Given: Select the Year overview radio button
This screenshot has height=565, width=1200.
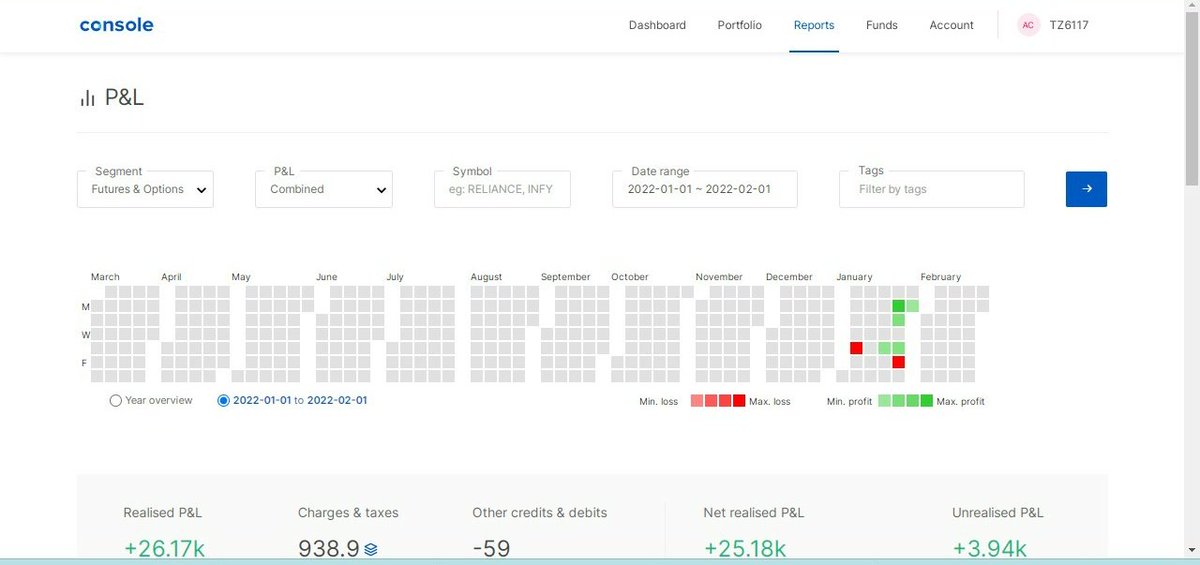Looking at the screenshot, I should 116,400.
